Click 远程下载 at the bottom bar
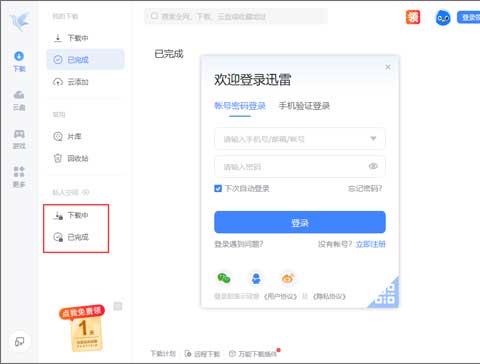The width and height of the screenshot is (480, 364). coord(202,354)
